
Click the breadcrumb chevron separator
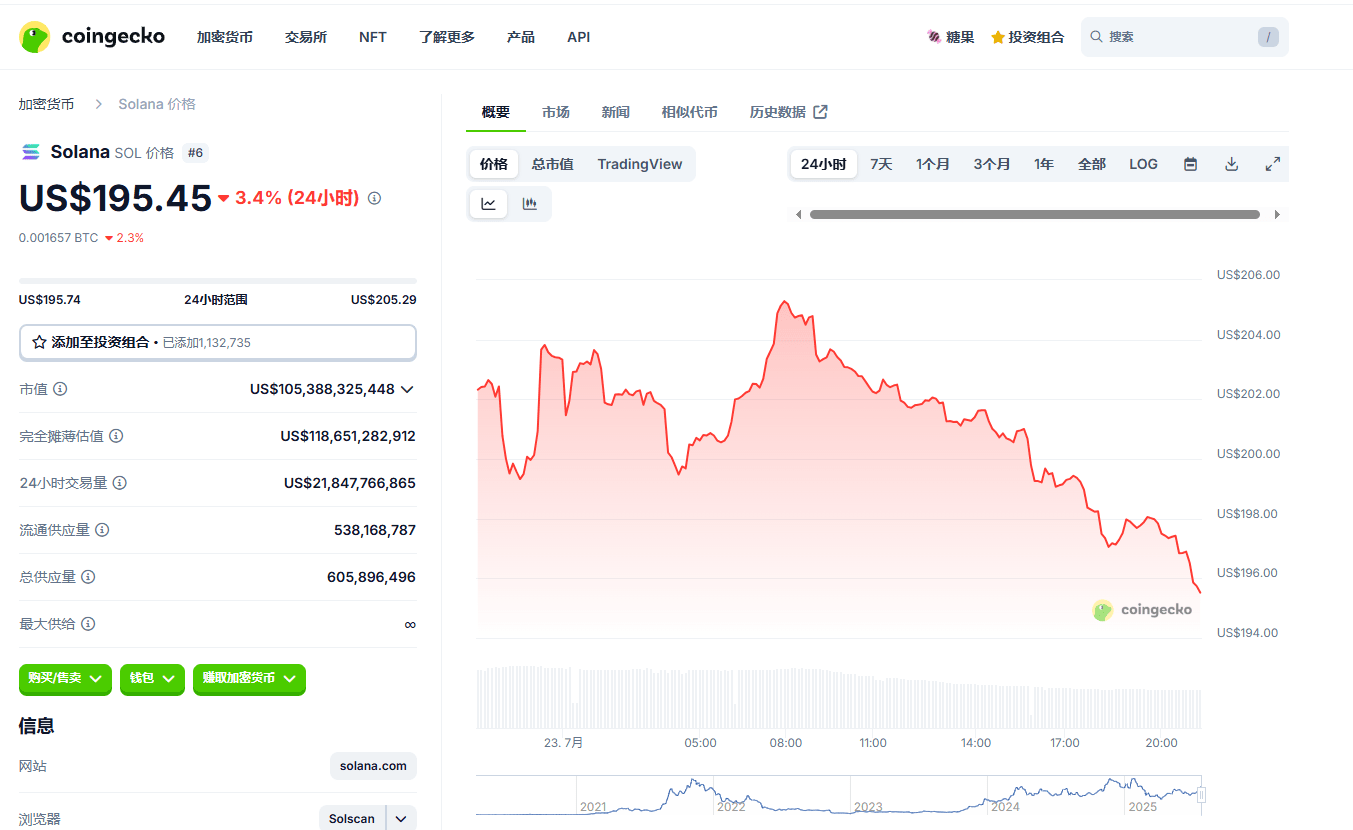coord(99,104)
